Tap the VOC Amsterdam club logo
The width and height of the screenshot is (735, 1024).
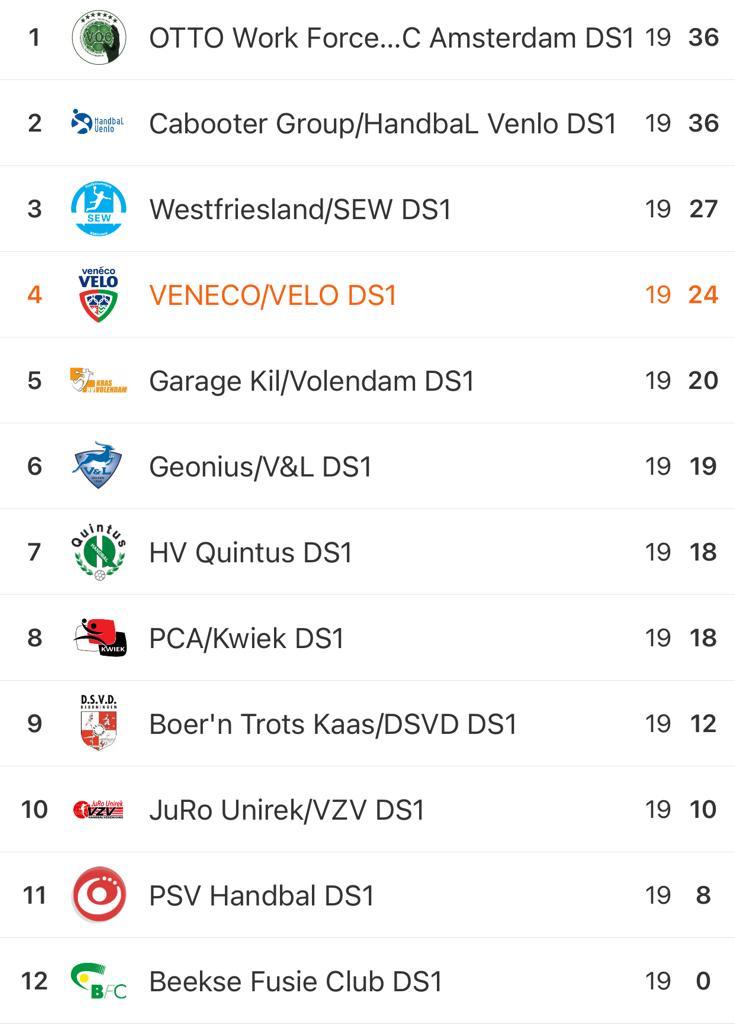click(99, 37)
